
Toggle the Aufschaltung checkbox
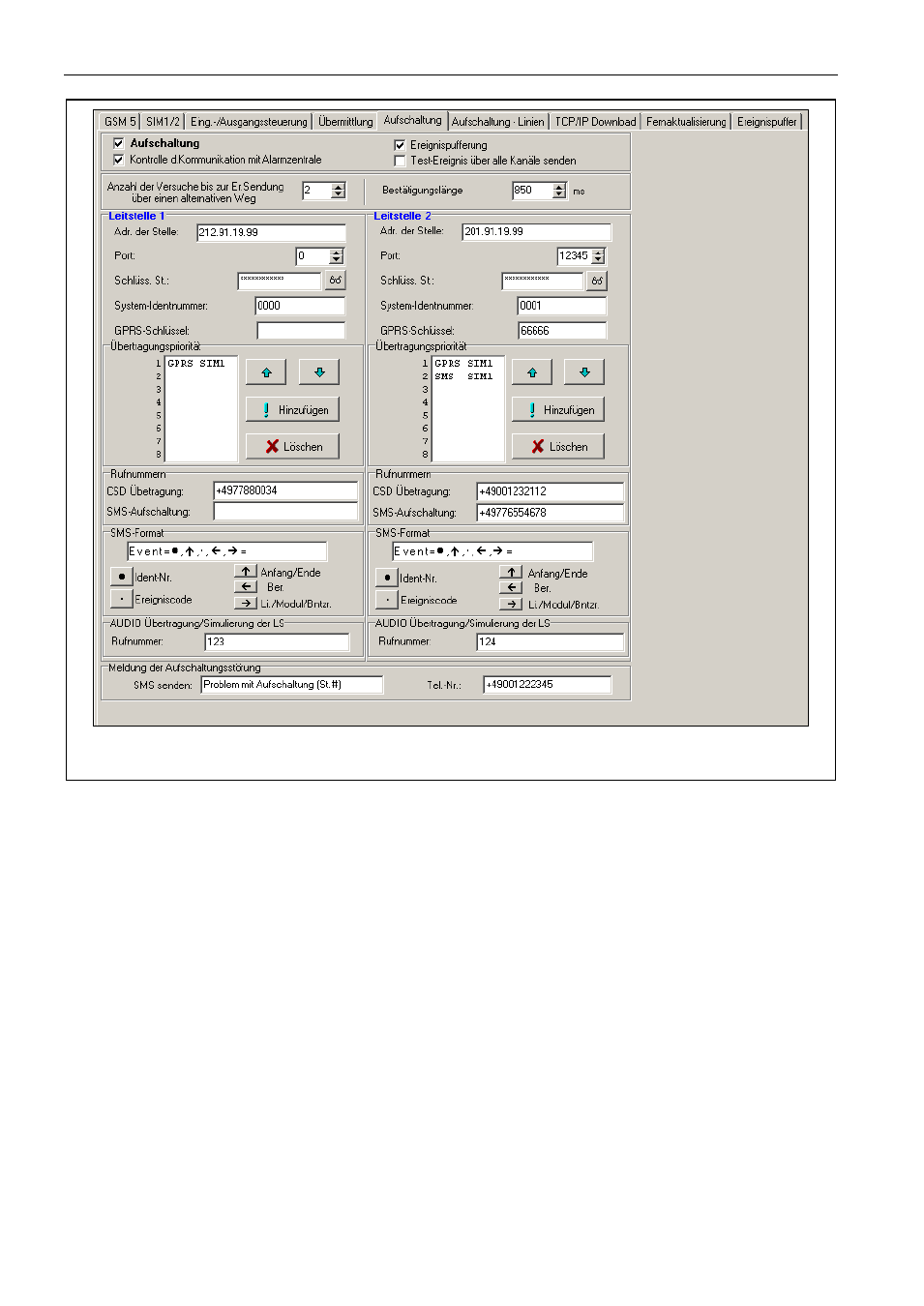119,143
